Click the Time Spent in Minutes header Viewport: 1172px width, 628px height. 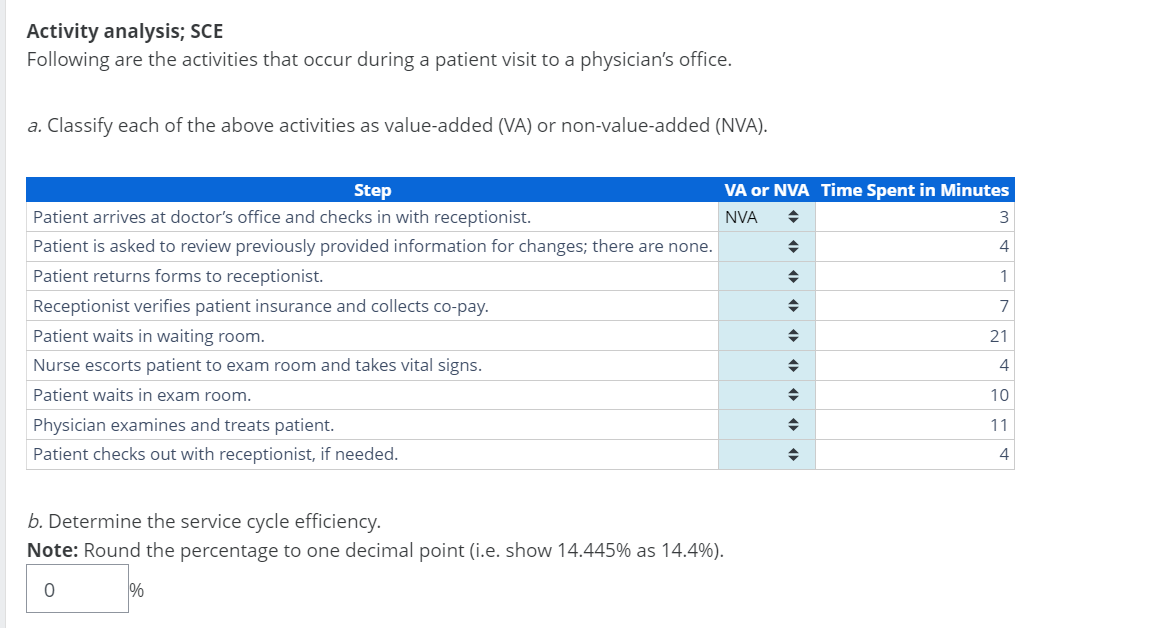[x=914, y=190]
